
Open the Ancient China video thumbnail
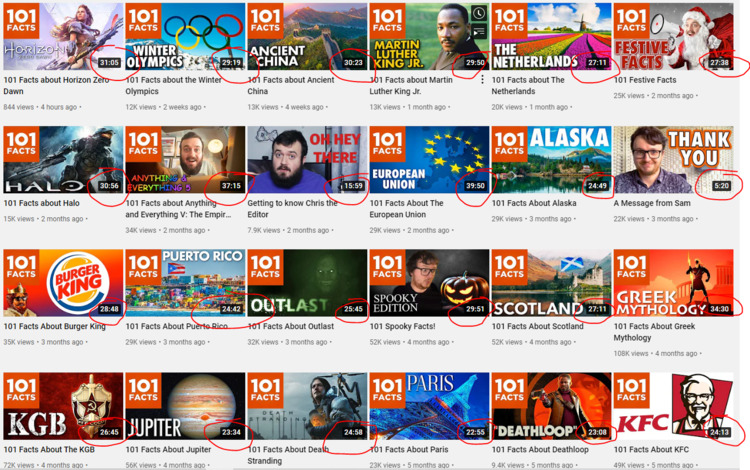[307, 36]
